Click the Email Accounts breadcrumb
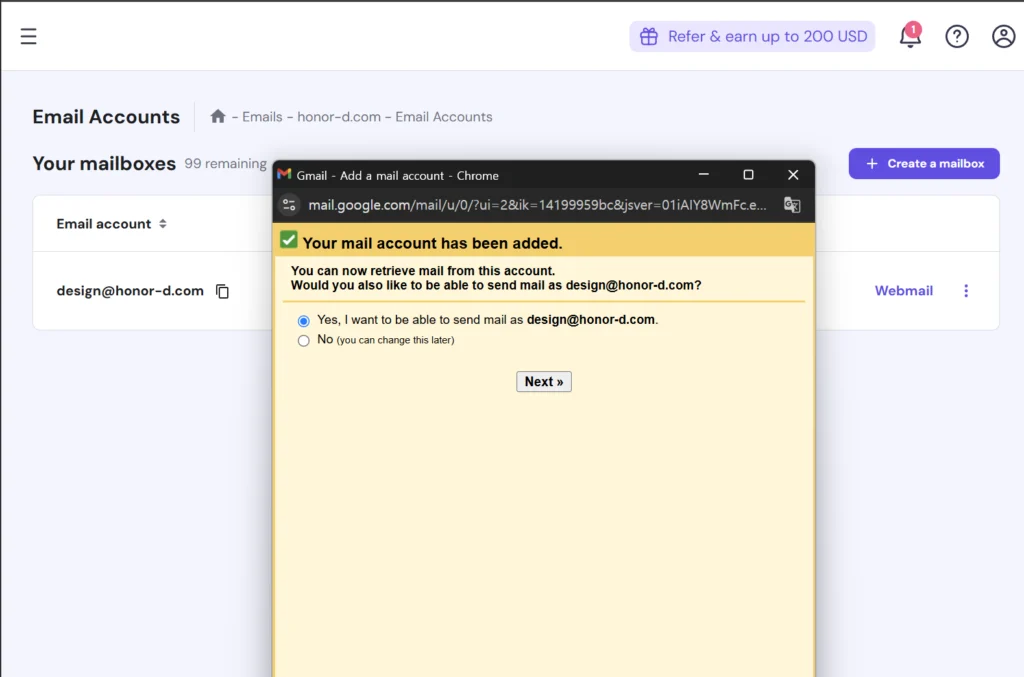 (x=443, y=117)
